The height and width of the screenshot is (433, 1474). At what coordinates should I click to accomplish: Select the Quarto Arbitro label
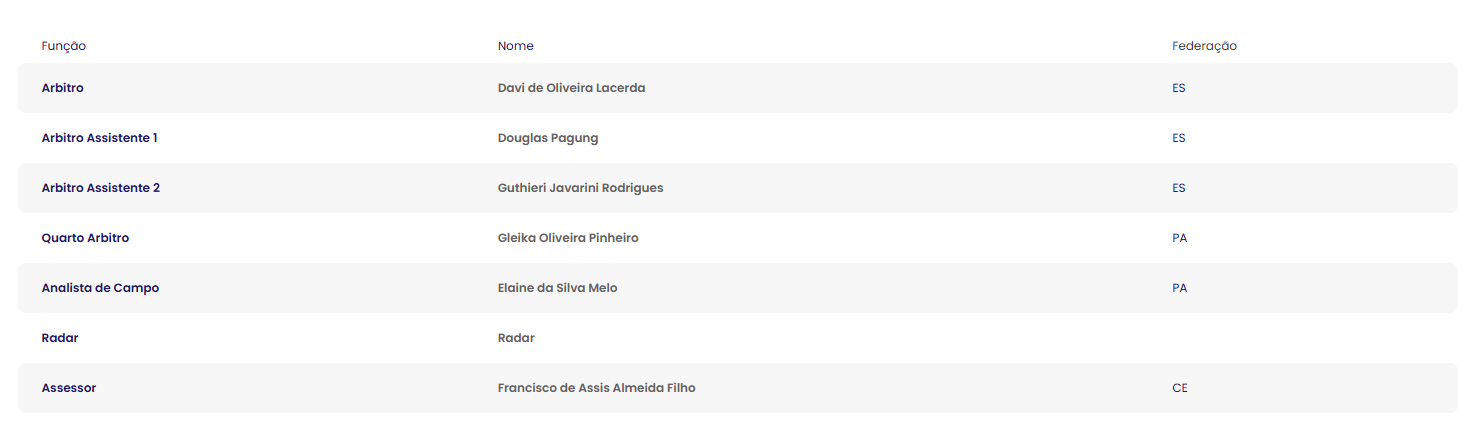tap(85, 238)
